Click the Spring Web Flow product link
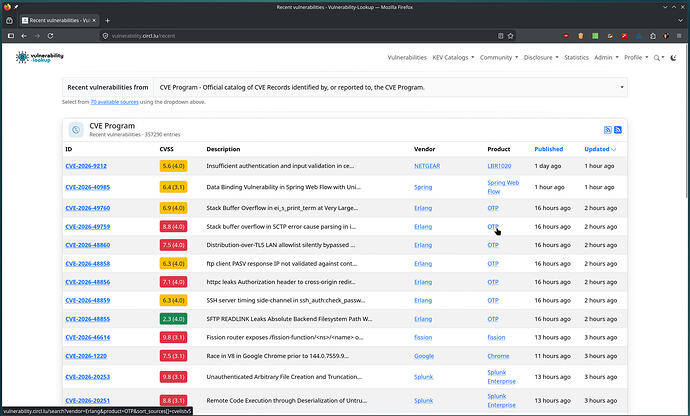The height and width of the screenshot is (416, 690). (x=503, y=187)
